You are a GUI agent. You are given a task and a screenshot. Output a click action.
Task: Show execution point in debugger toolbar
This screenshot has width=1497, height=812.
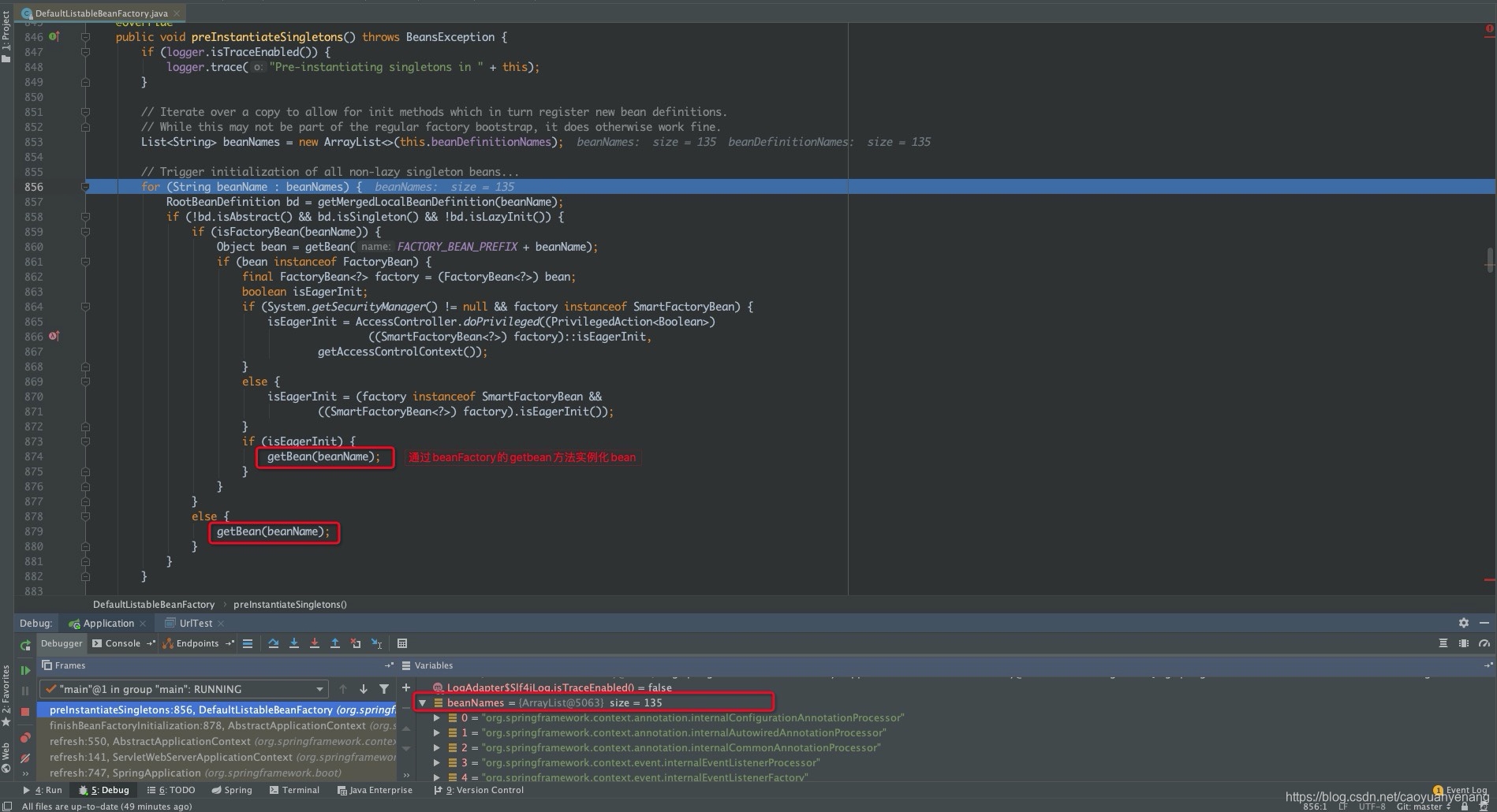[x=248, y=644]
